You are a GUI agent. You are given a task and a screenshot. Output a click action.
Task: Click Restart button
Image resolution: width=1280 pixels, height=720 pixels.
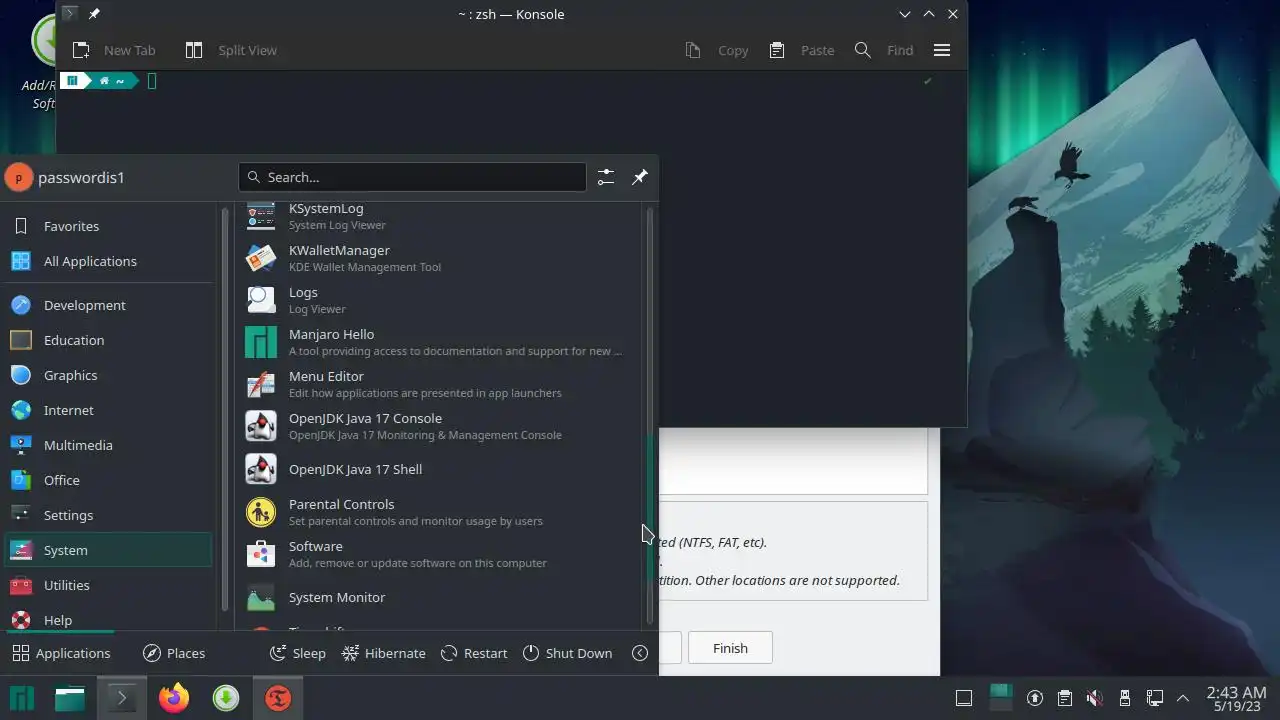(x=474, y=653)
